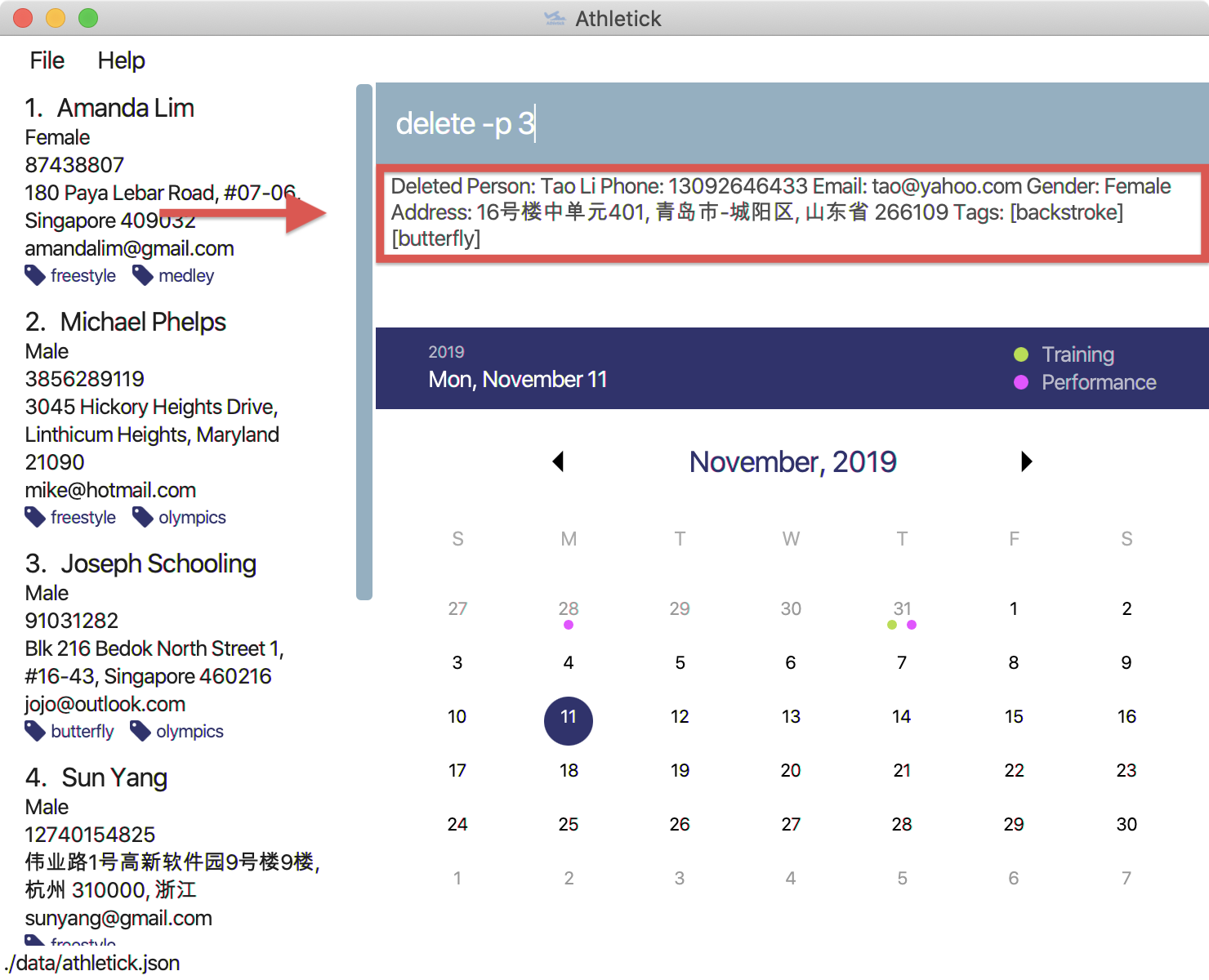The width and height of the screenshot is (1209, 980).
Task: Click sunyang@gmail.com email text
Action: point(118,918)
